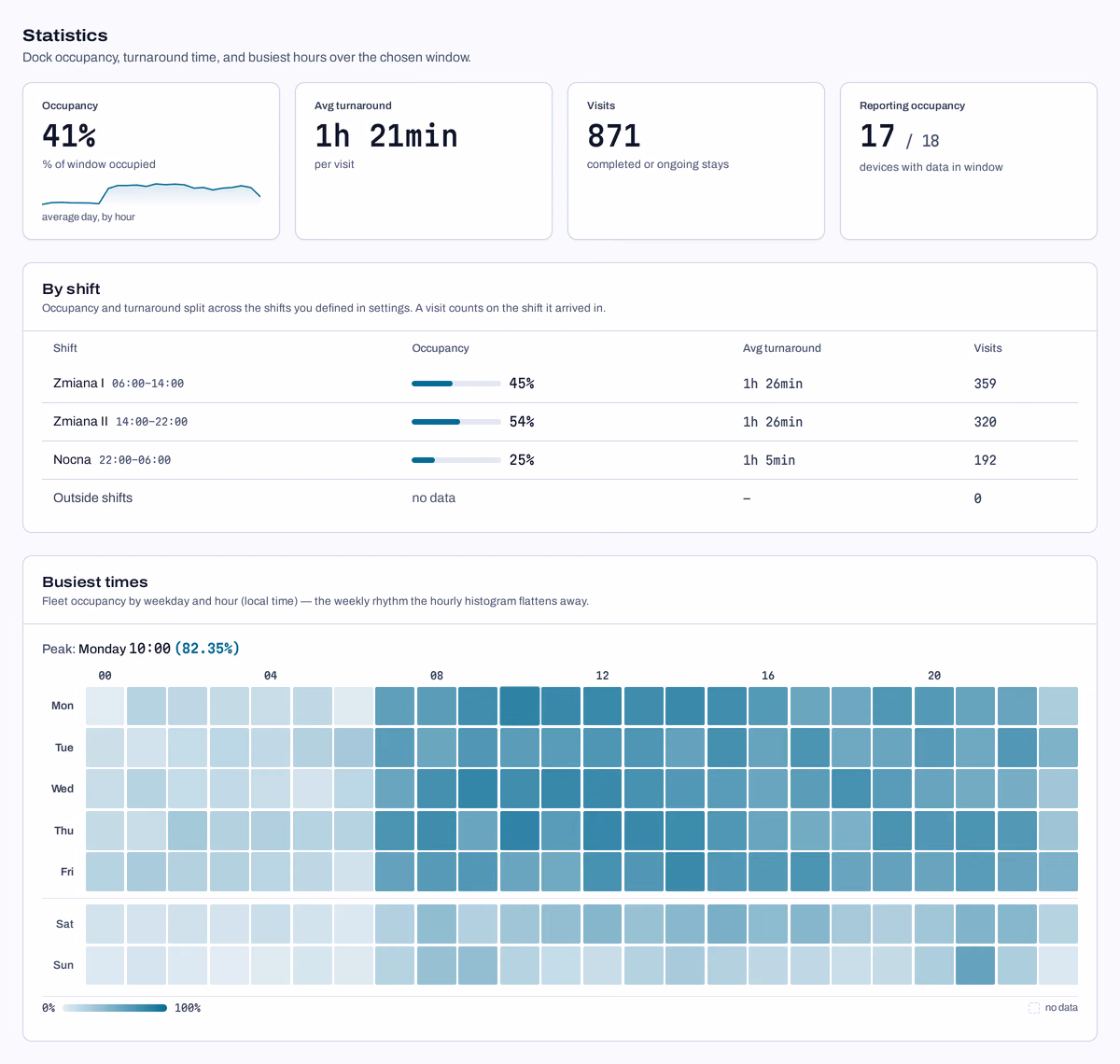Click the 08 hour column label

point(437,675)
